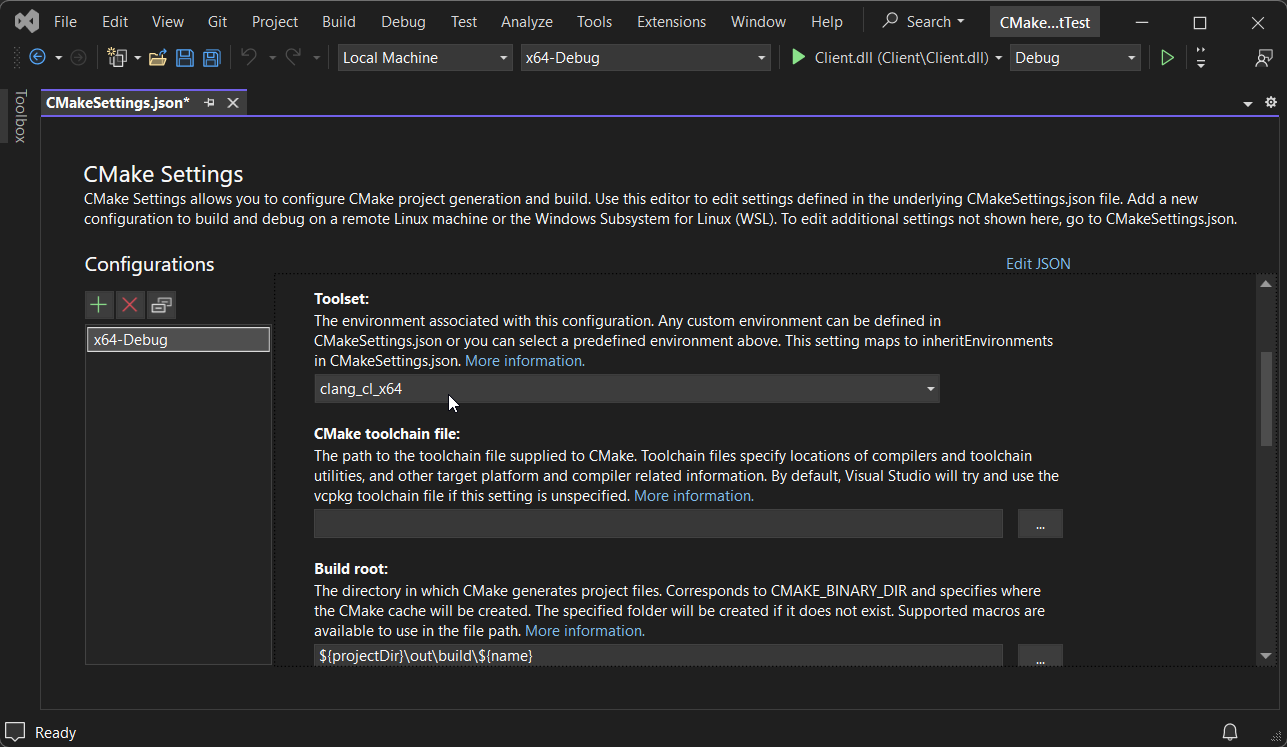Expand the navigate backward history arrow
The width and height of the screenshot is (1287, 747).
(x=58, y=58)
